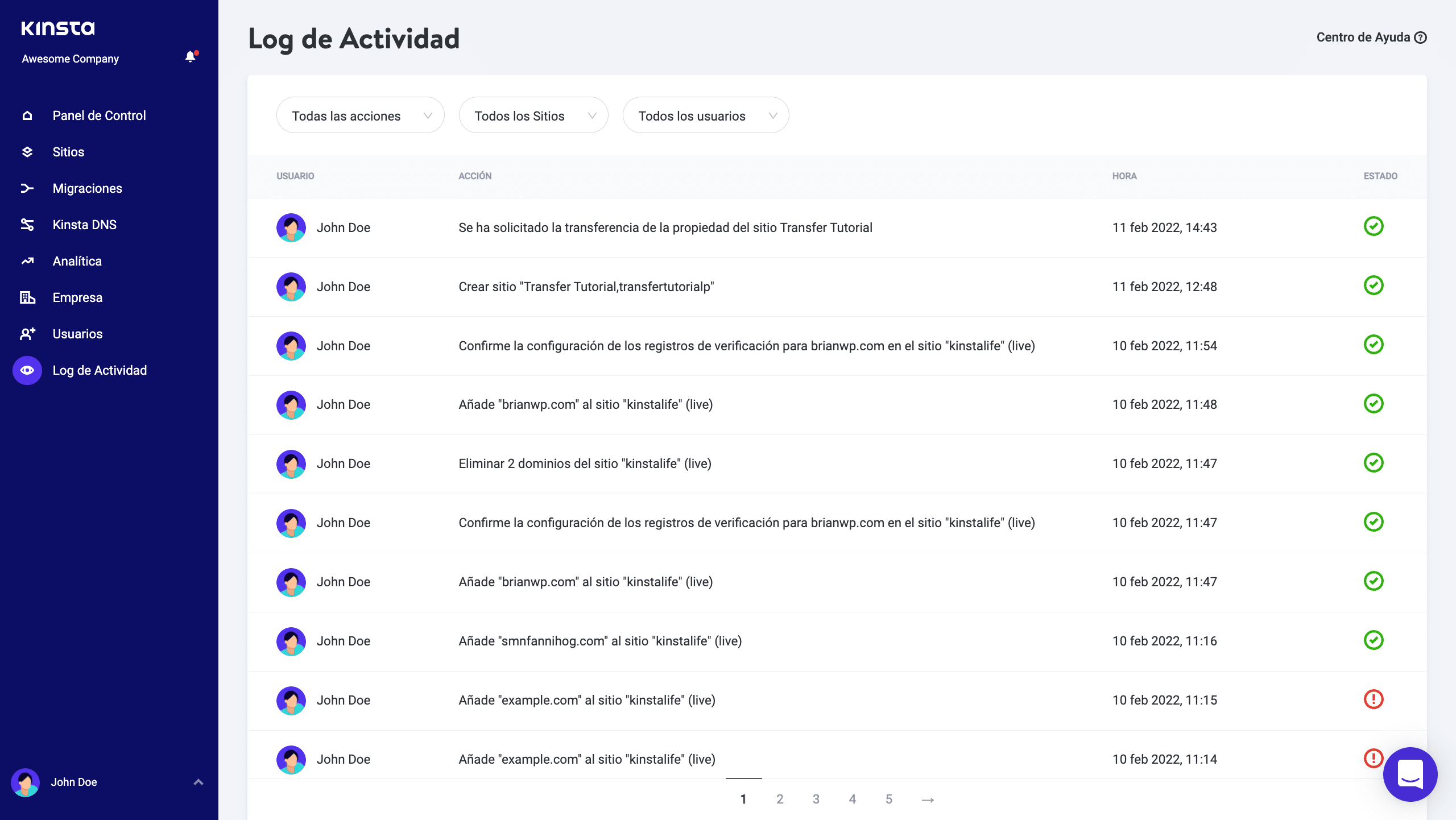Expand John Doe account menu chevron
This screenshot has height=820, width=1456.
pyautogui.click(x=198, y=782)
